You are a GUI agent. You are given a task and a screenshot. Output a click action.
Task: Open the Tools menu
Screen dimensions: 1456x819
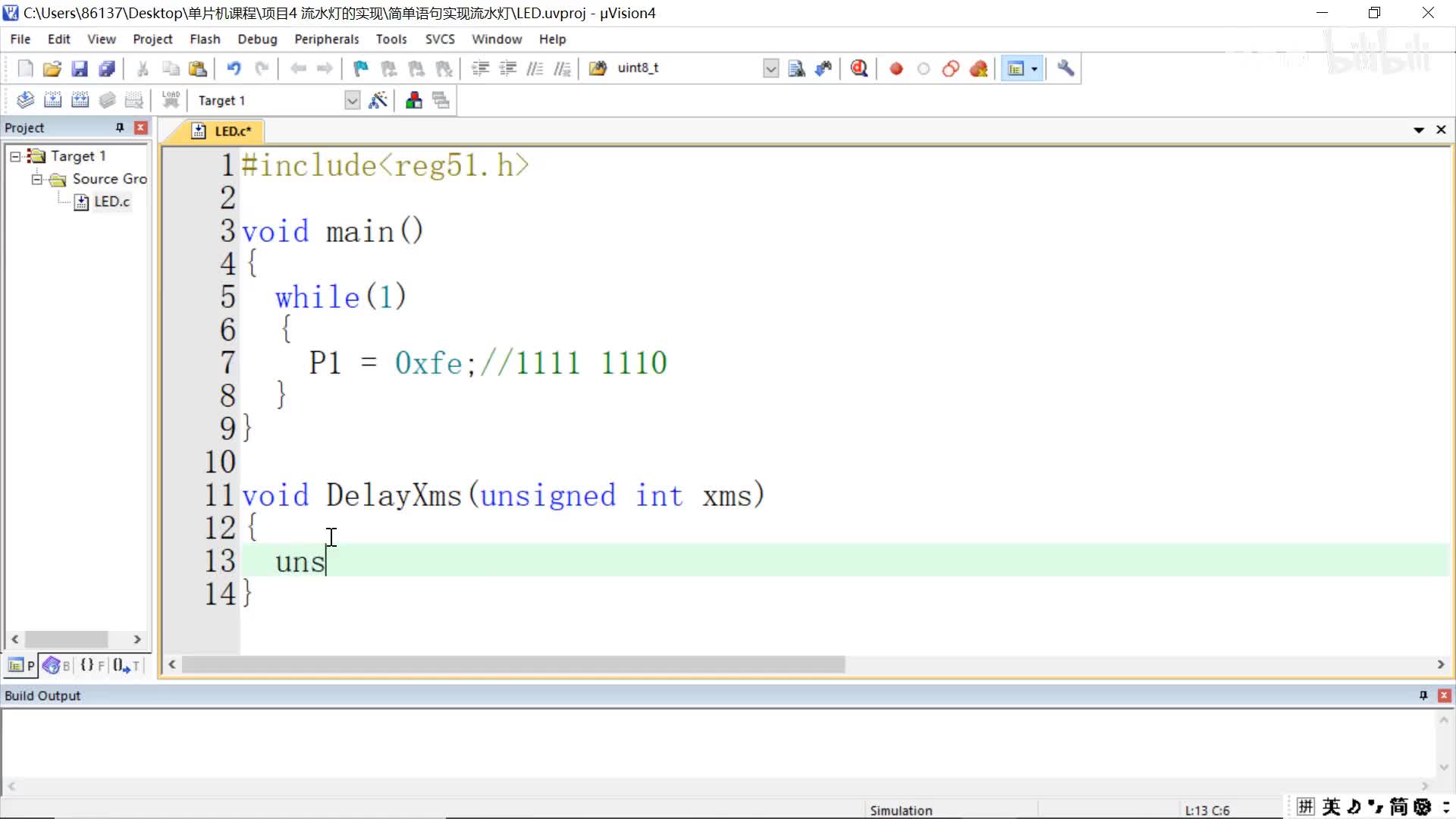[391, 39]
